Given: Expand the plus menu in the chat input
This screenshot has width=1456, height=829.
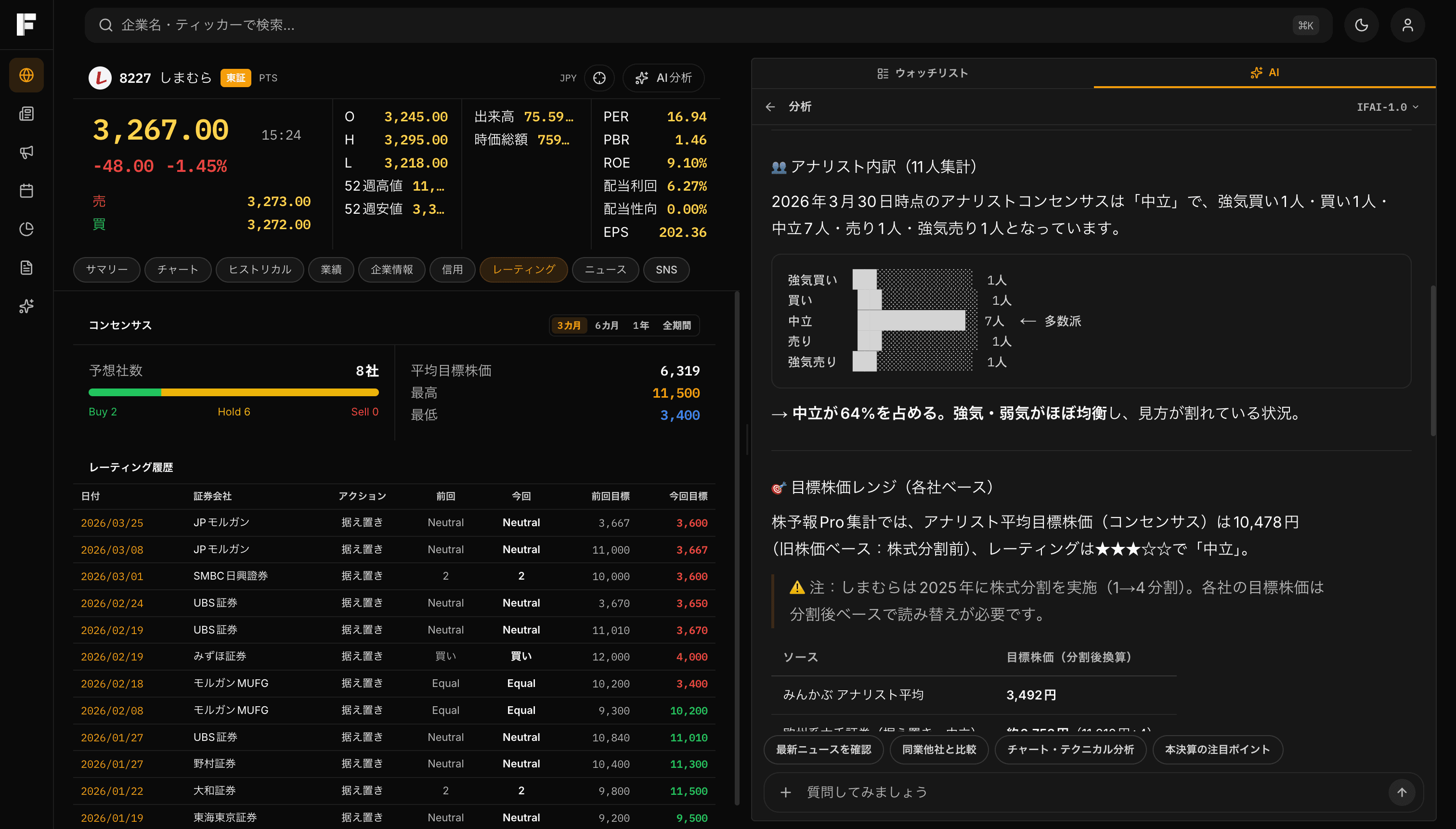Looking at the screenshot, I should (786, 792).
